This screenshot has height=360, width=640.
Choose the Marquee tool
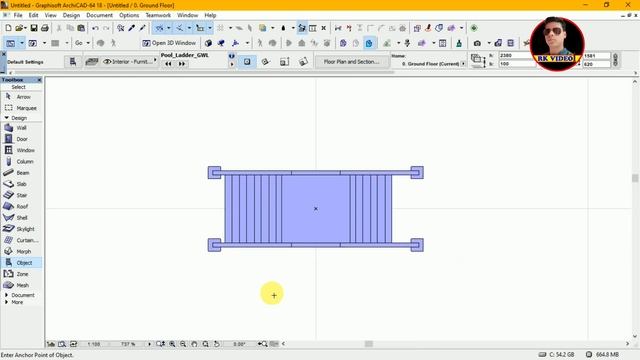click(21, 108)
